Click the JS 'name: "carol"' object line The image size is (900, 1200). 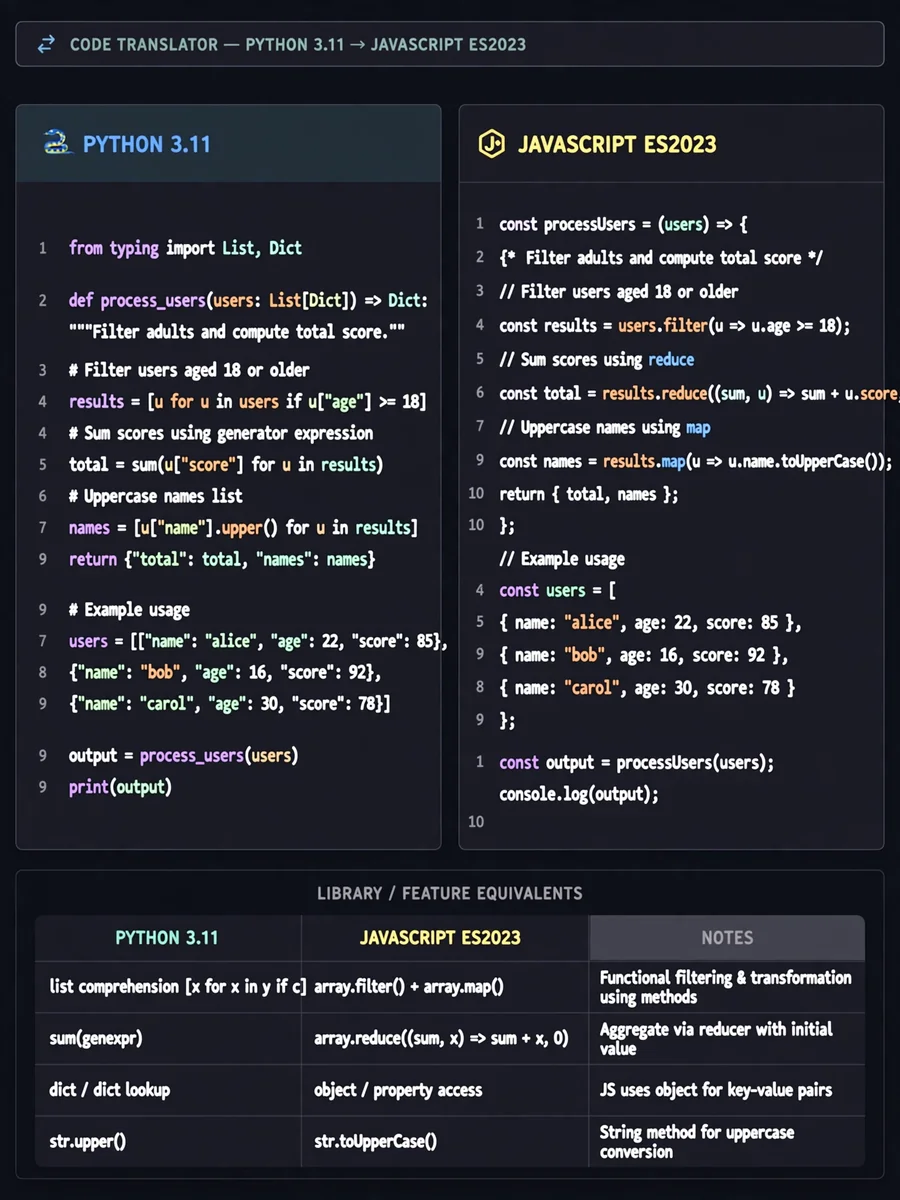point(648,688)
